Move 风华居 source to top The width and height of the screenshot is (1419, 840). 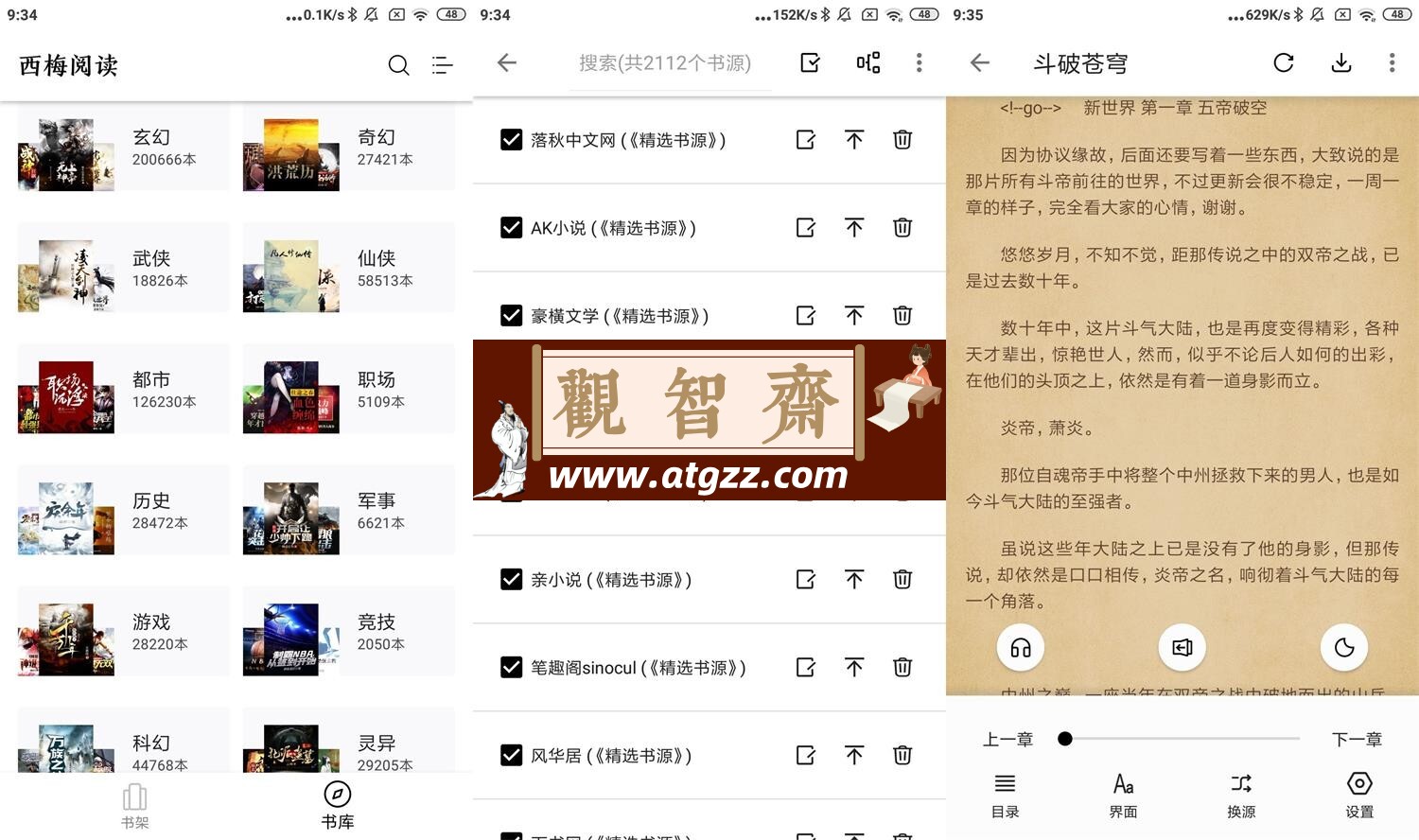click(x=854, y=756)
